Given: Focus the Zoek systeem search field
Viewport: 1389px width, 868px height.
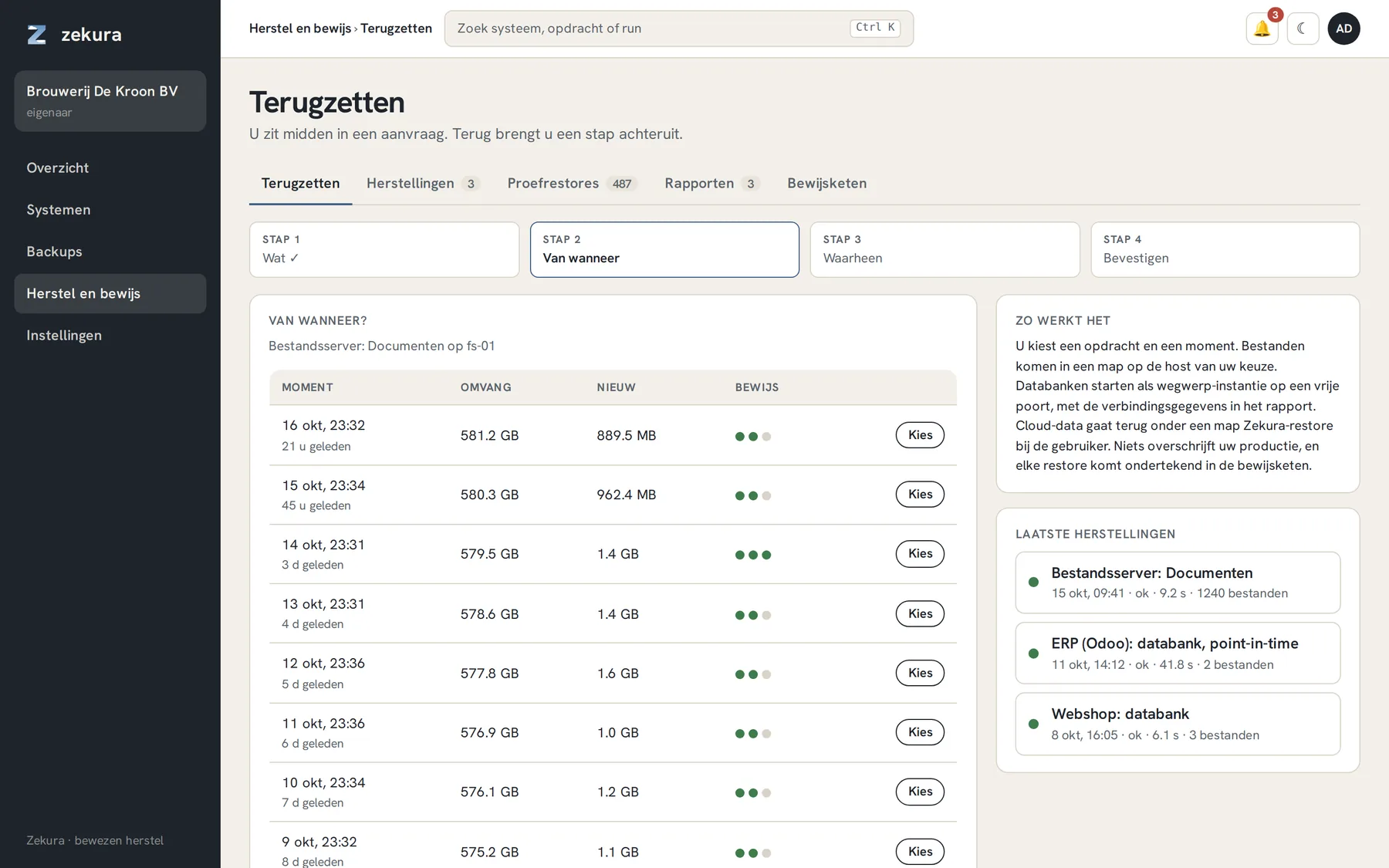Looking at the screenshot, I should [678, 29].
